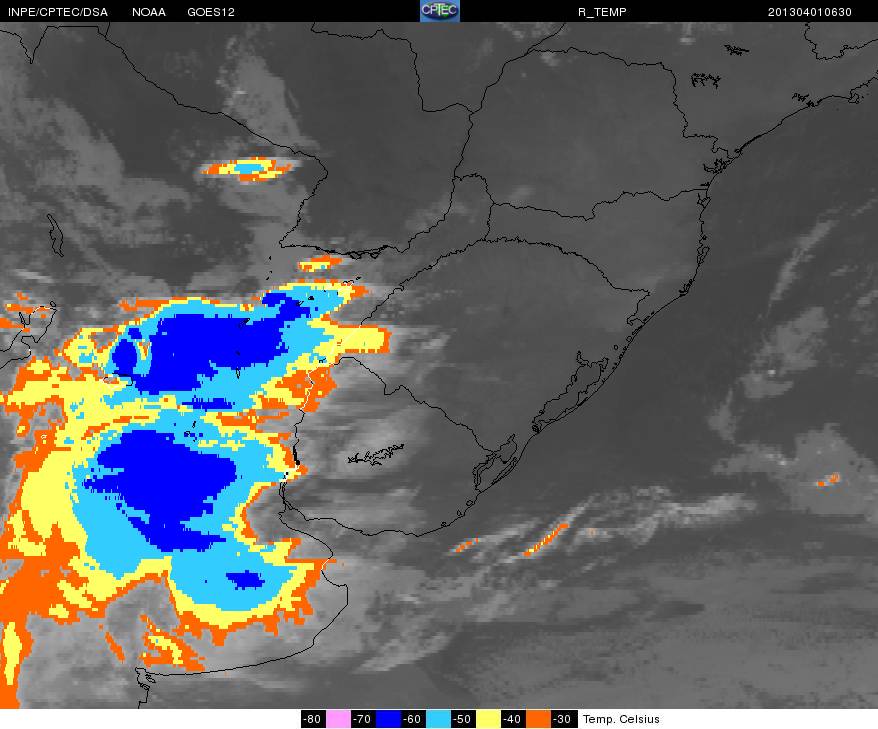Click the -80 legend value

(x=313, y=719)
